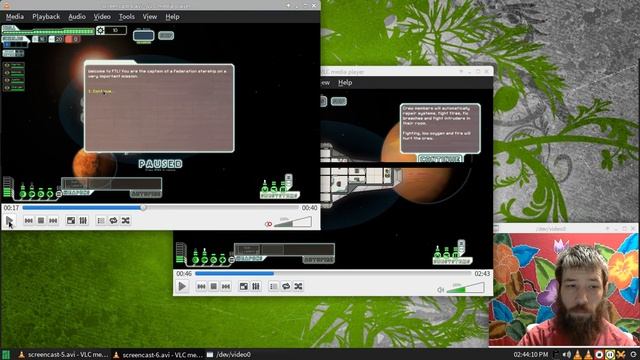Viewport: 640px width, 360px height.
Task: Click total time 02:43 in screencast-6 window
Action: point(482,273)
